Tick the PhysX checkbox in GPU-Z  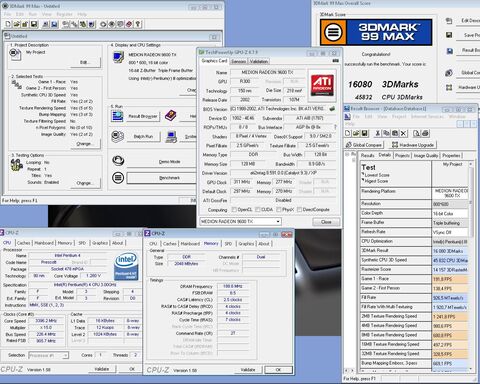[278, 209]
